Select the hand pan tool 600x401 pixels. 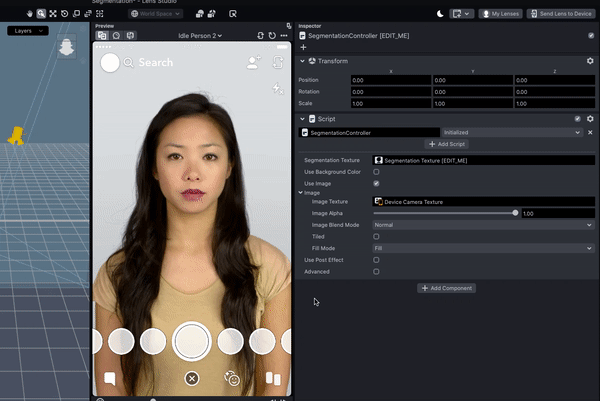[x=29, y=14]
